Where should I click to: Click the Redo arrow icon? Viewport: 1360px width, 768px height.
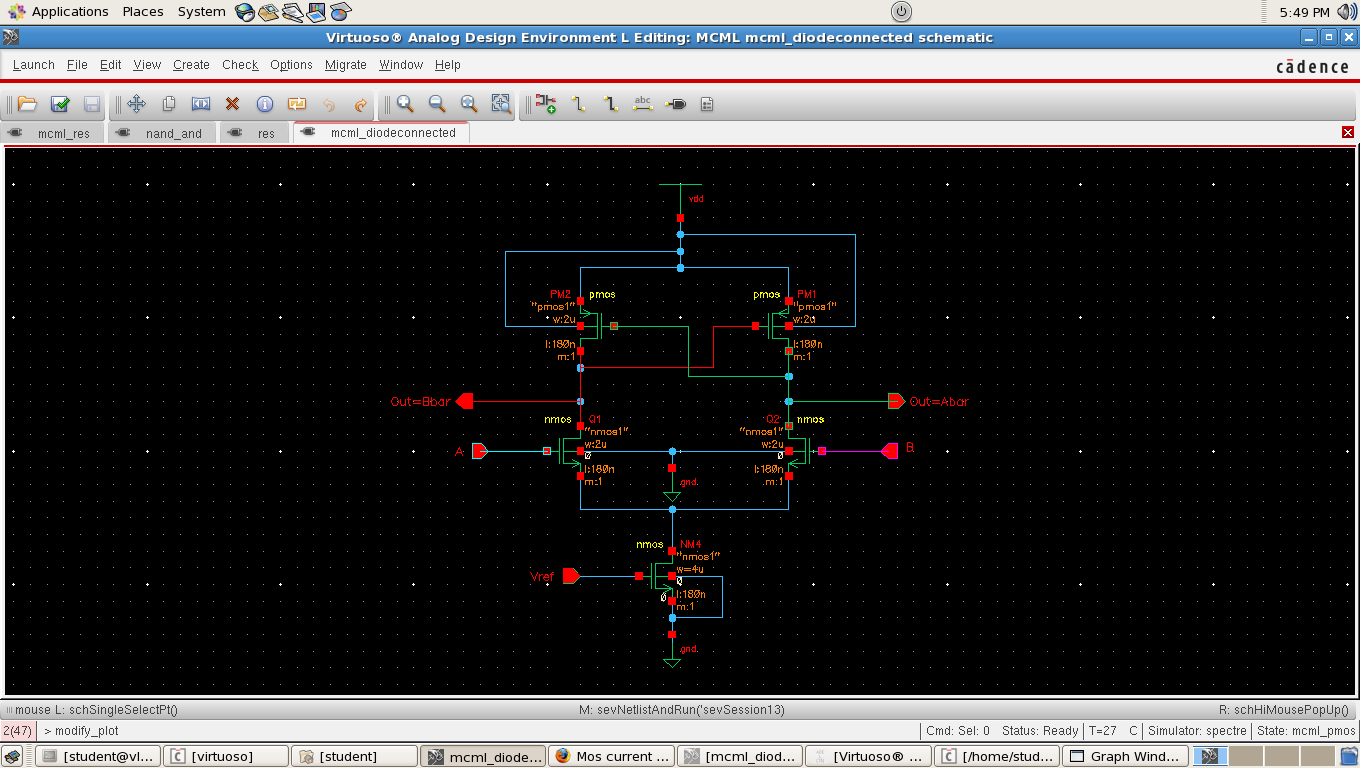point(361,104)
